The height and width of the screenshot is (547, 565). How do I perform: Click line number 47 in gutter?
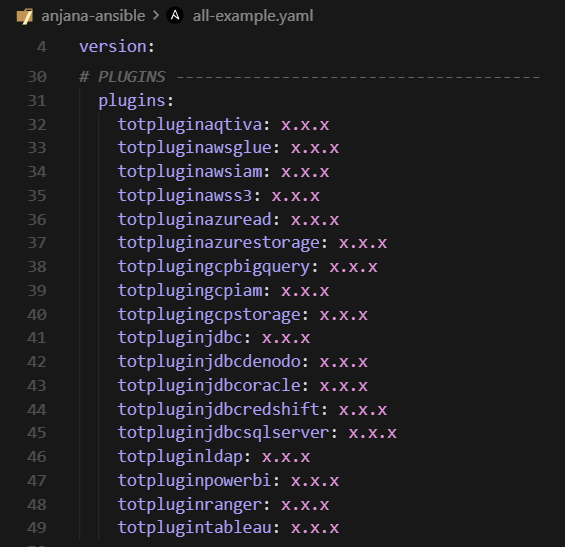pos(37,481)
